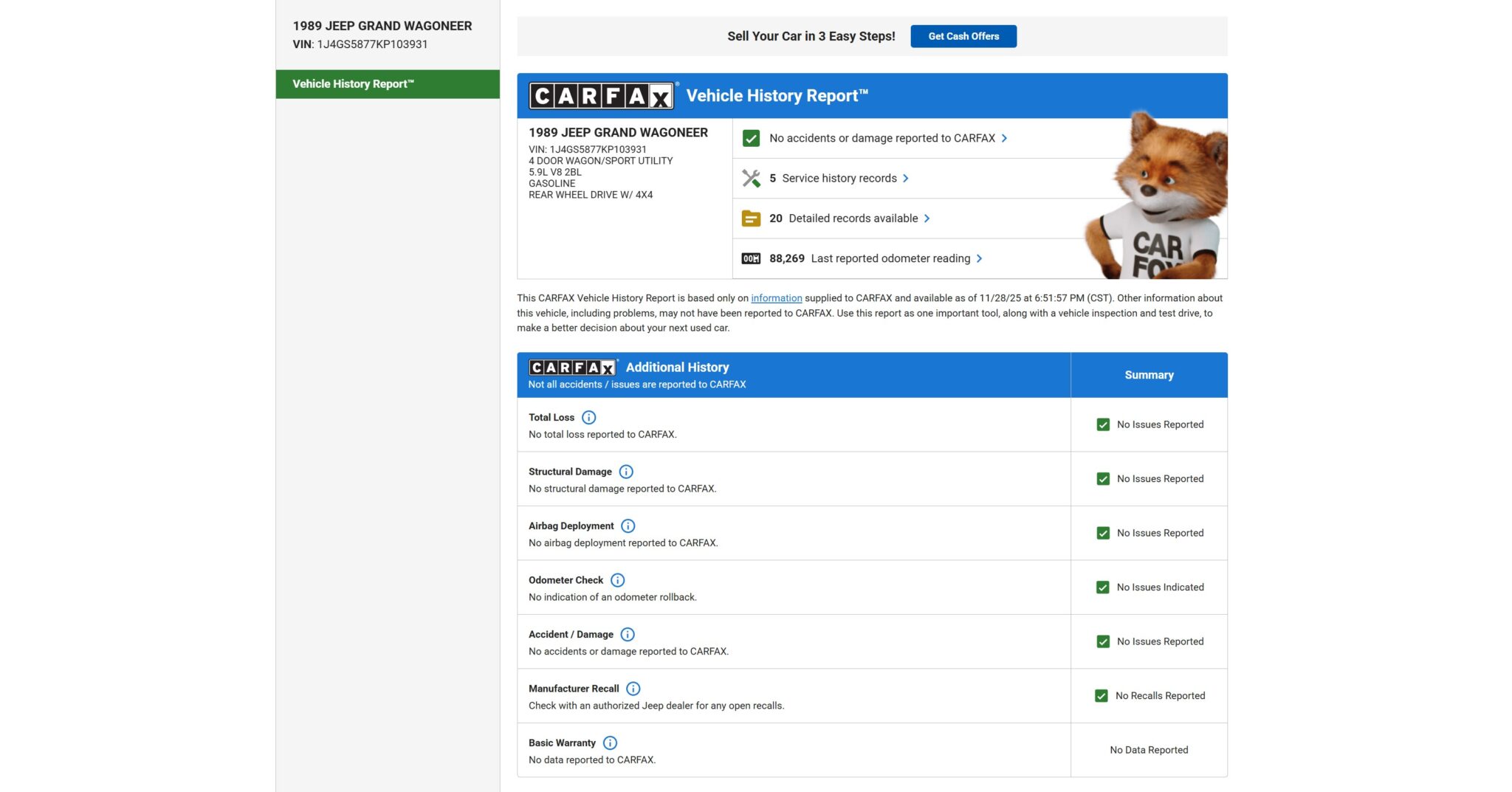1512x792 pixels.
Task: Click the Total Loss info icon
Action: 588,418
